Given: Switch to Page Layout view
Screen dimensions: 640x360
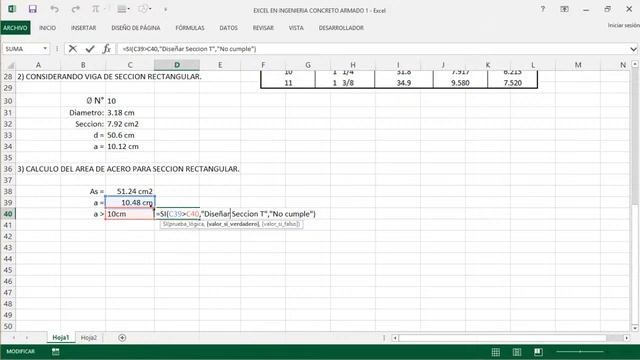Looking at the screenshot, I should point(517,352).
